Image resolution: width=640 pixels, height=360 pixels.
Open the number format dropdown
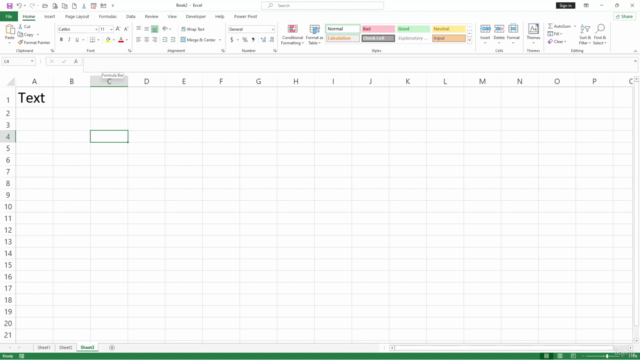pyautogui.click(x=272, y=29)
